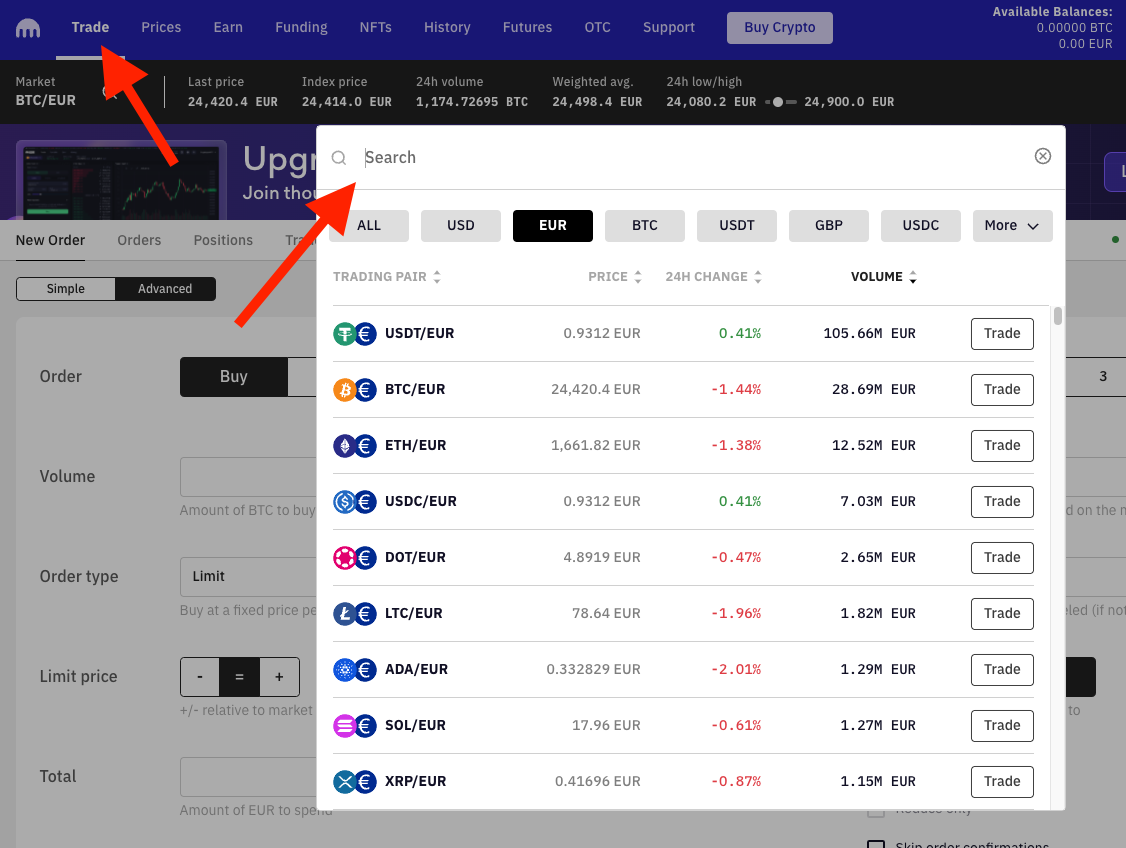Viewport: 1126px width, 848px height.
Task: Switch to Simple order form
Action: [65, 289]
